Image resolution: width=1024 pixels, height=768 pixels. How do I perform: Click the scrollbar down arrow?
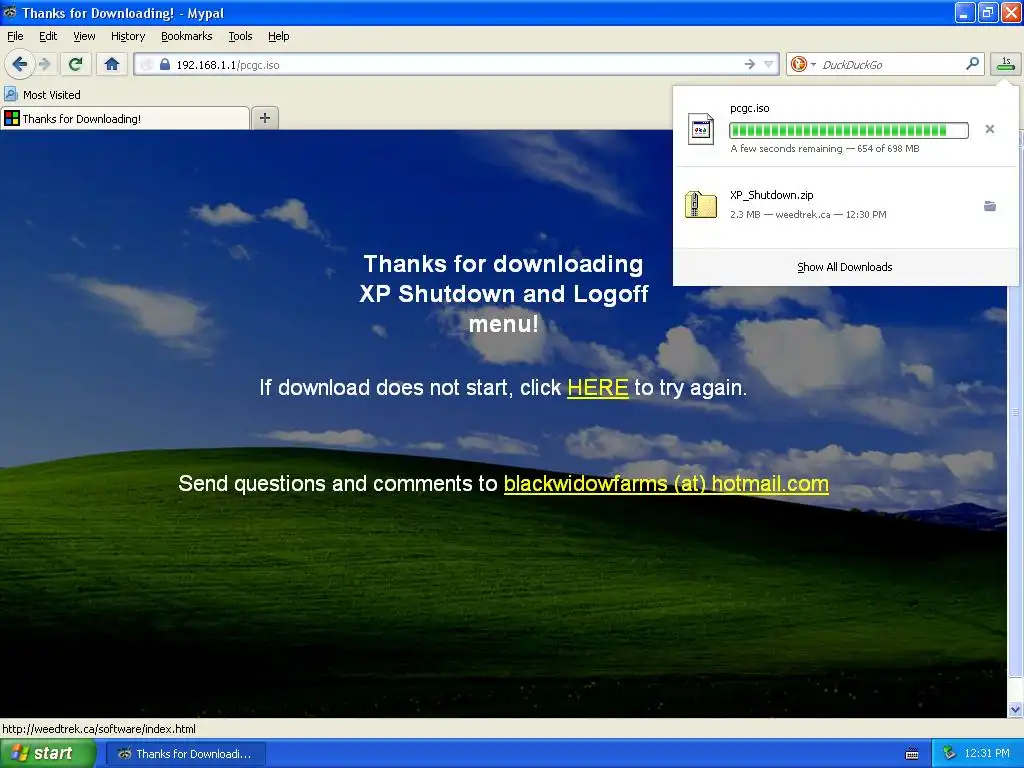coord(1015,709)
